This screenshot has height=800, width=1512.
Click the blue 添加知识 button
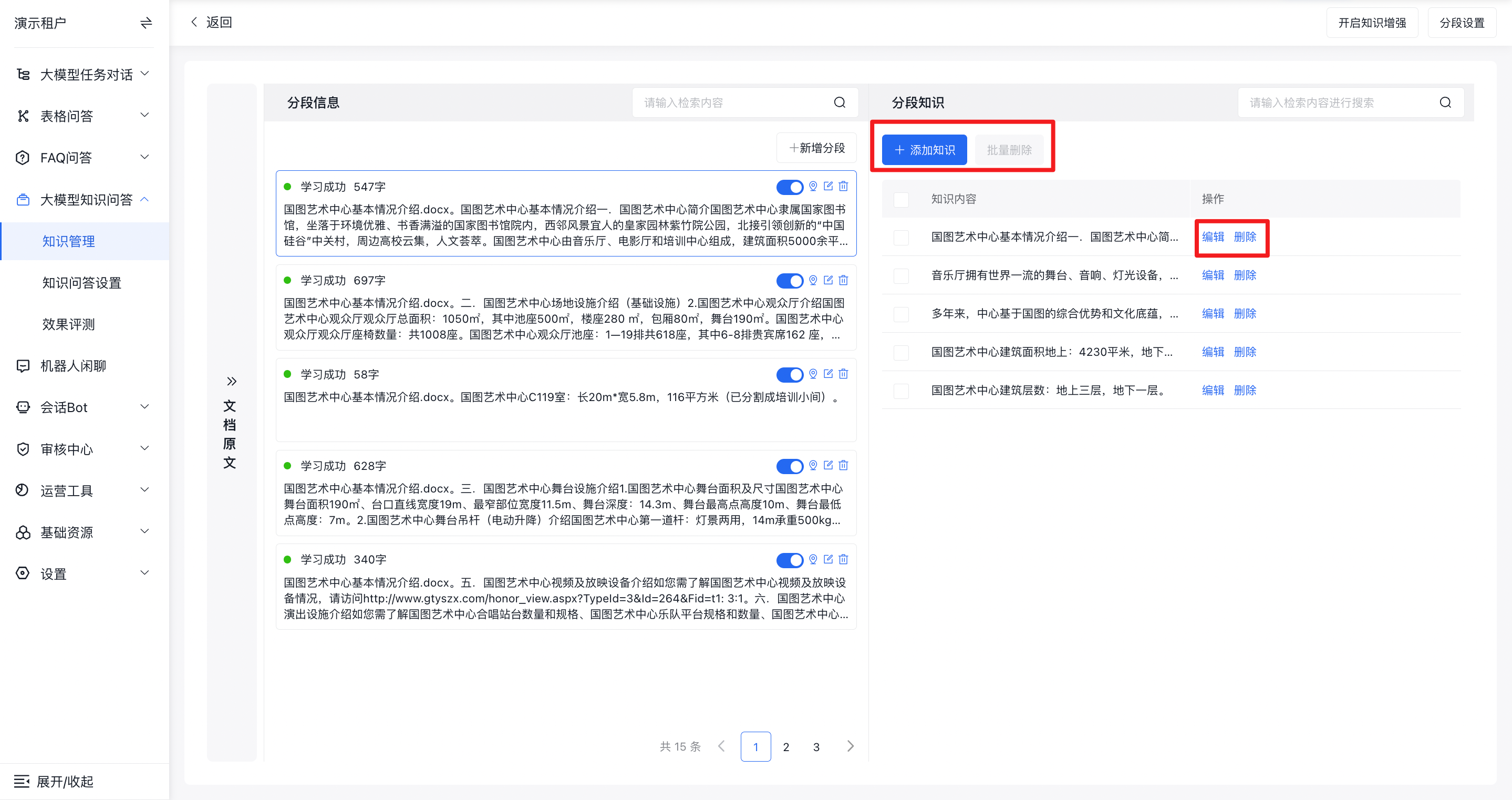pos(924,150)
